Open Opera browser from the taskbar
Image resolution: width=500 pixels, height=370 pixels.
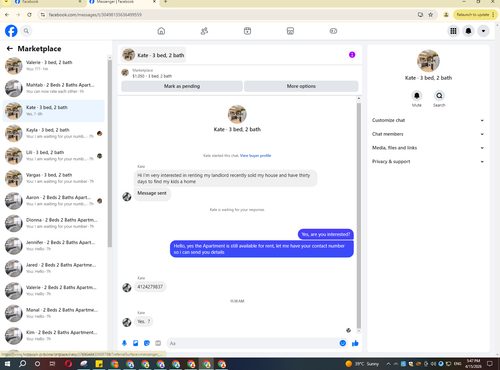pyautogui.click(x=68, y=364)
